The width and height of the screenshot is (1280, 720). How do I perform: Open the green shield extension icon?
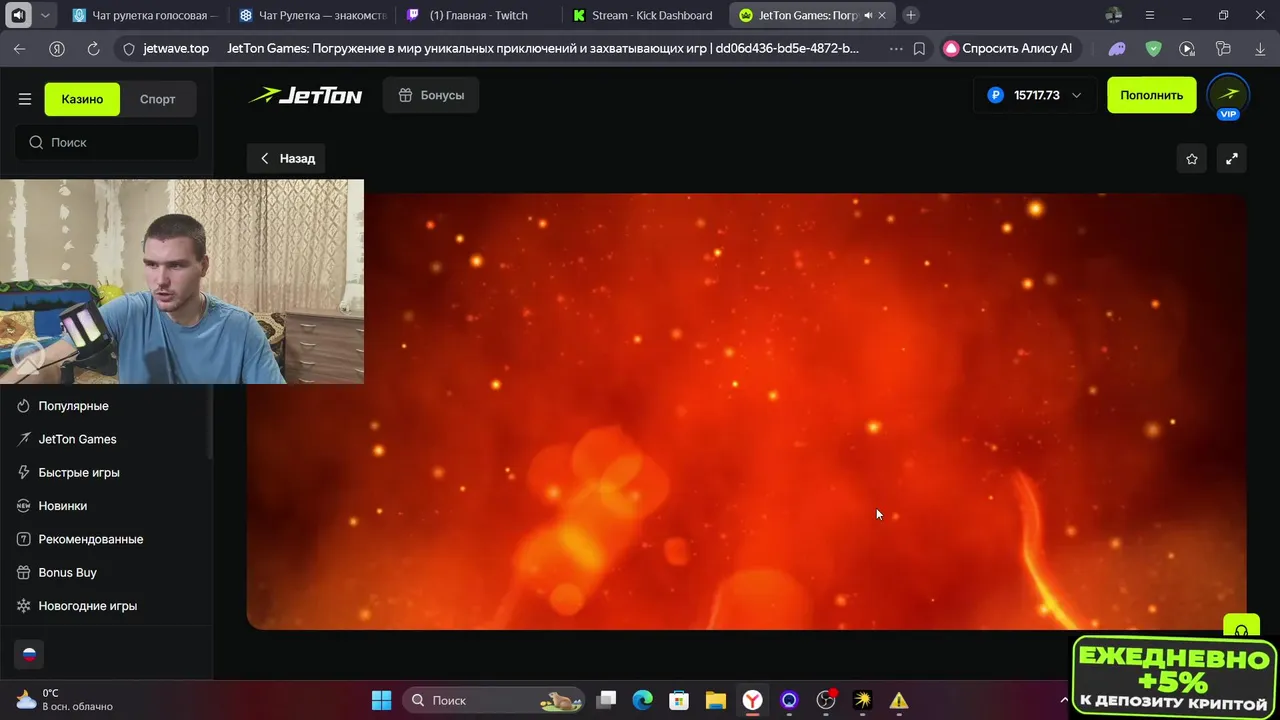point(1153,48)
